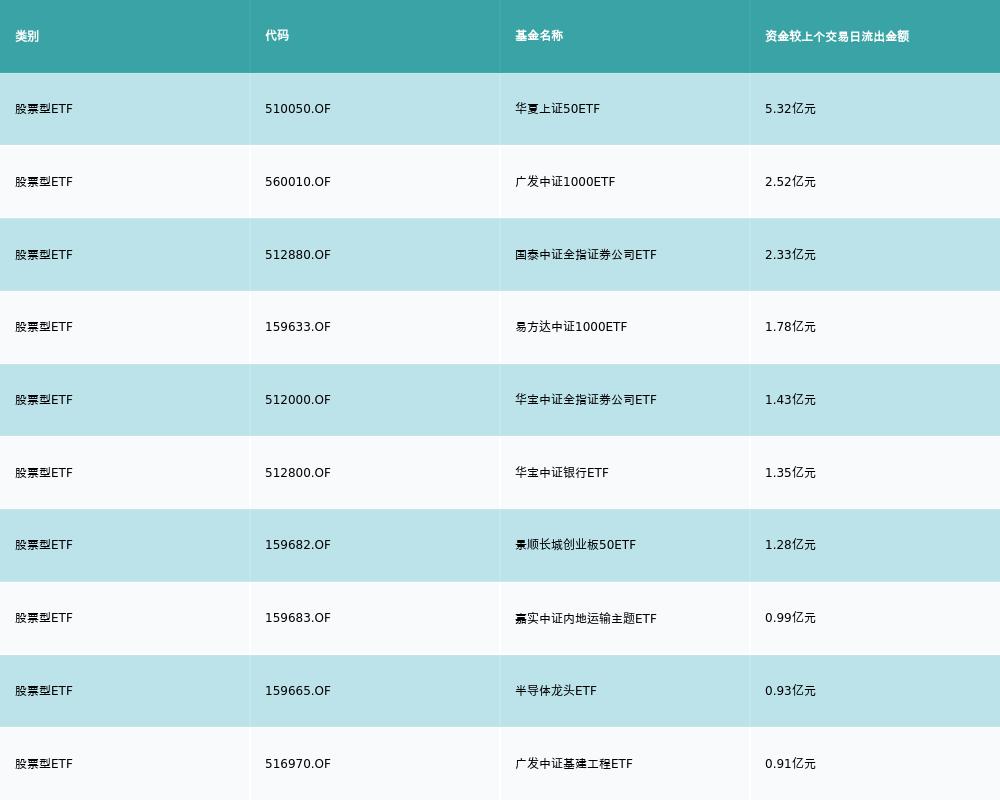Click the 代码 column header
Viewport: 1000px width, 800px height.
coord(277,36)
